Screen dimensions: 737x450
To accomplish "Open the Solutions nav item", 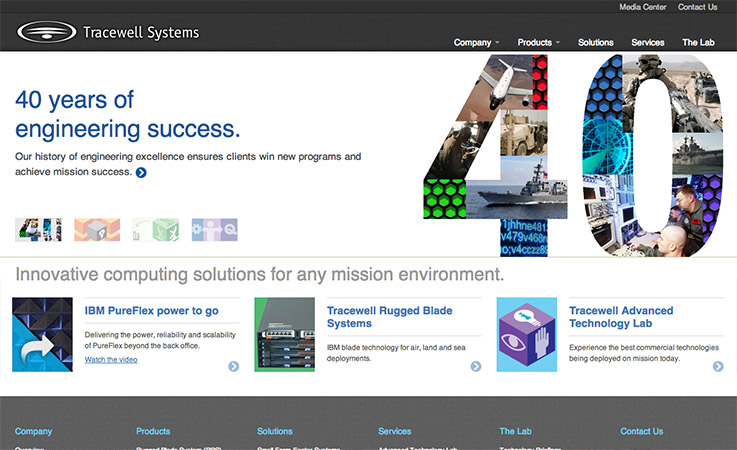I will point(595,43).
